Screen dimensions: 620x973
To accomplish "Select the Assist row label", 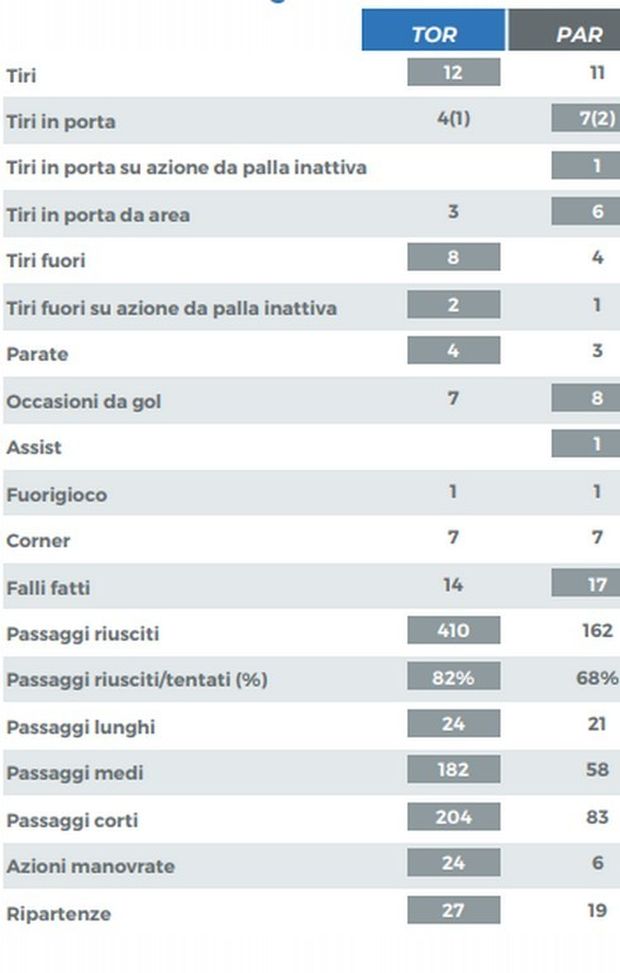I will click(34, 447).
